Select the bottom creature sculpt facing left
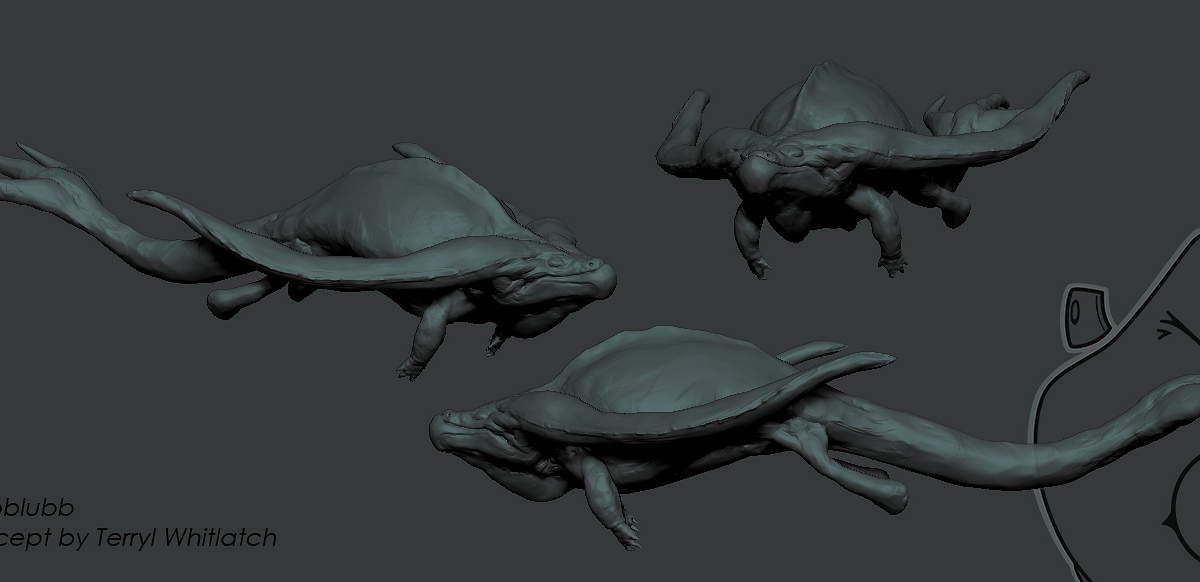The image size is (1200, 582). click(815, 437)
